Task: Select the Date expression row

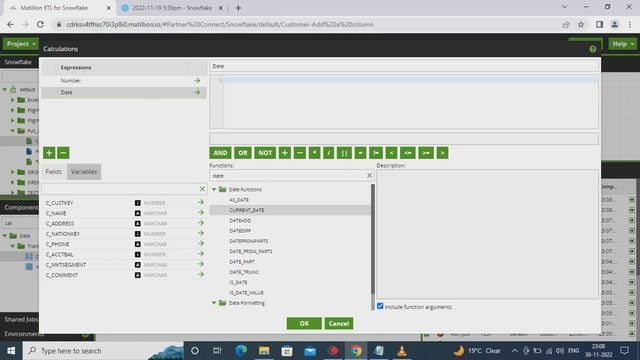Action: 124,92
